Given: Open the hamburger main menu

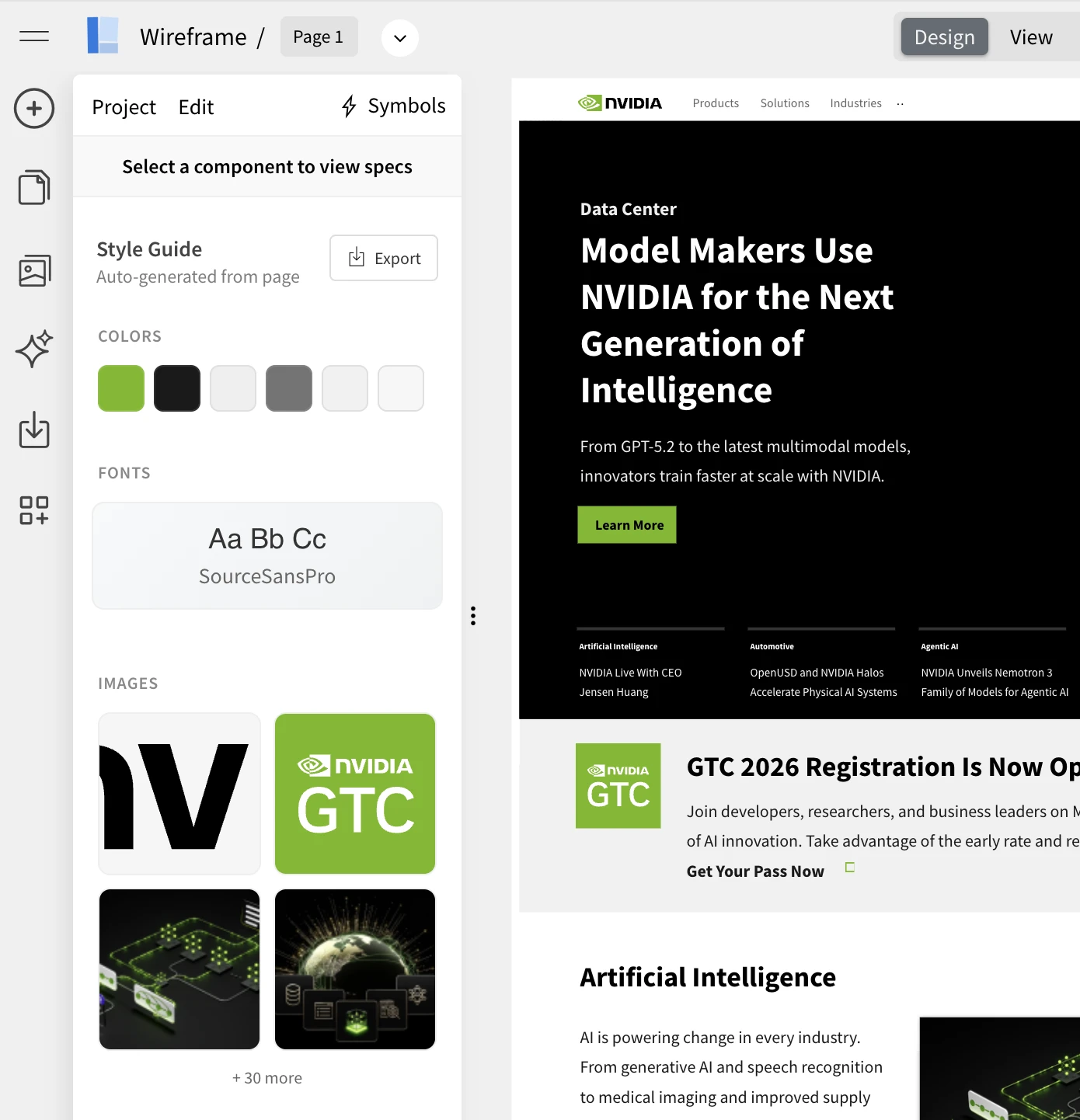Looking at the screenshot, I should (x=34, y=37).
